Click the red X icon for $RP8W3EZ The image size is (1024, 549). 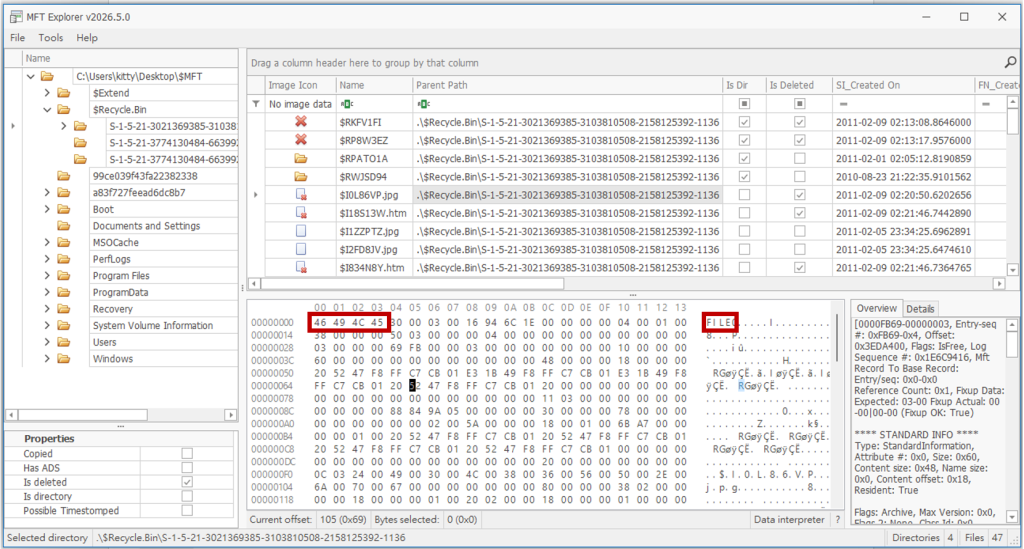[301, 140]
